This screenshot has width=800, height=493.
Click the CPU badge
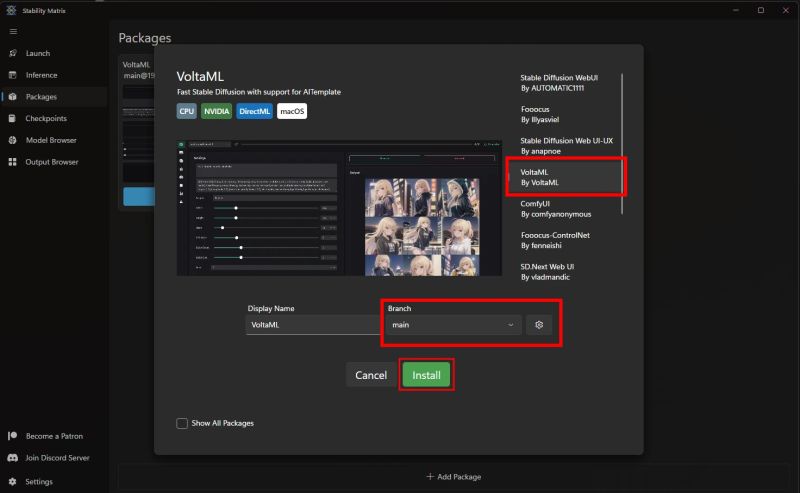pos(187,111)
